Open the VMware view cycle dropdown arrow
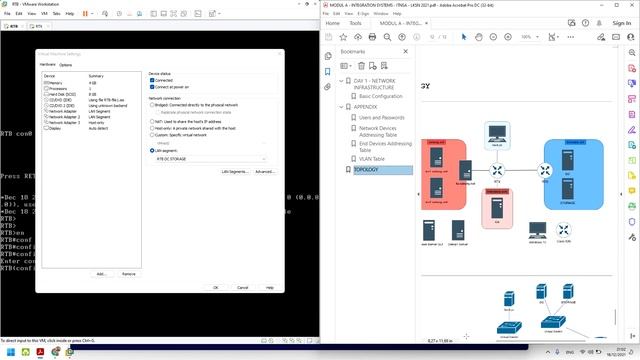The image size is (640, 360). click(219, 14)
